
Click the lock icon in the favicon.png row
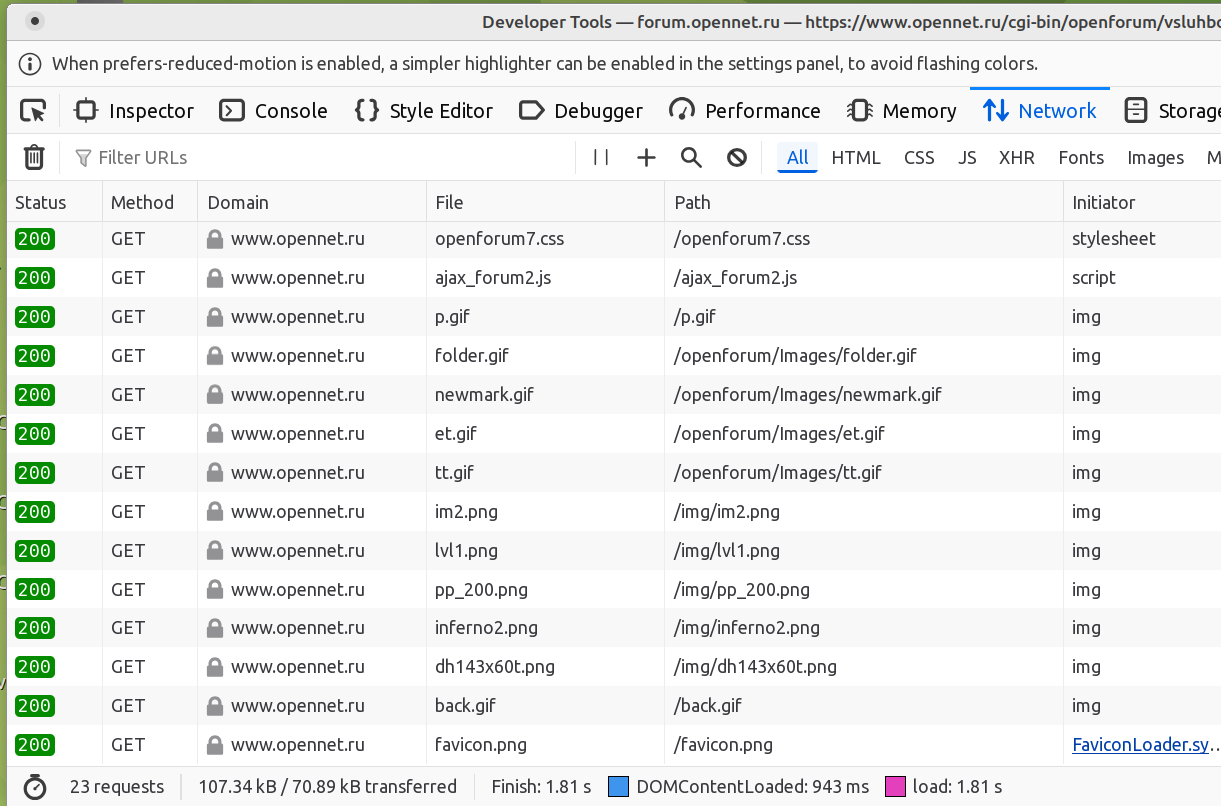click(214, 745)
